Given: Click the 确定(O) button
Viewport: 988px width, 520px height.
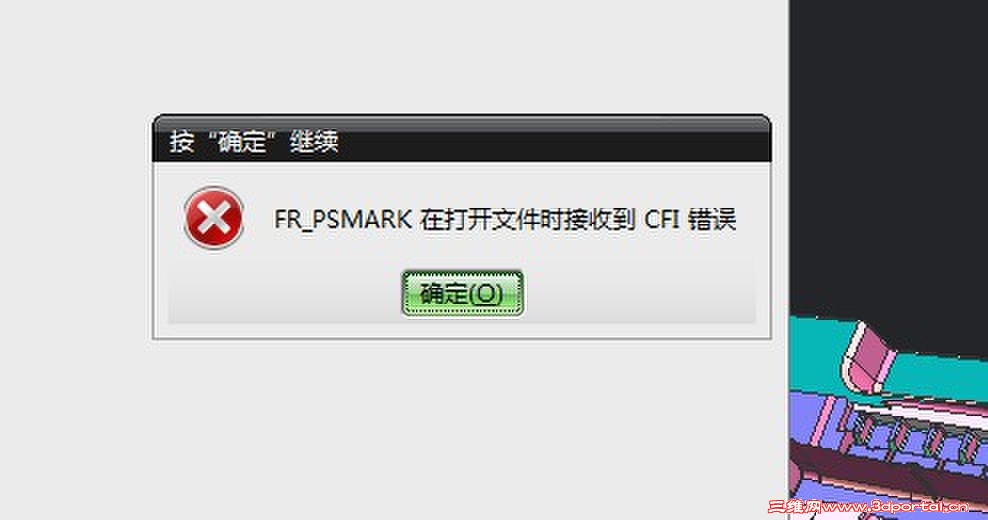Looking at the screenshot, I should (462, 293).
